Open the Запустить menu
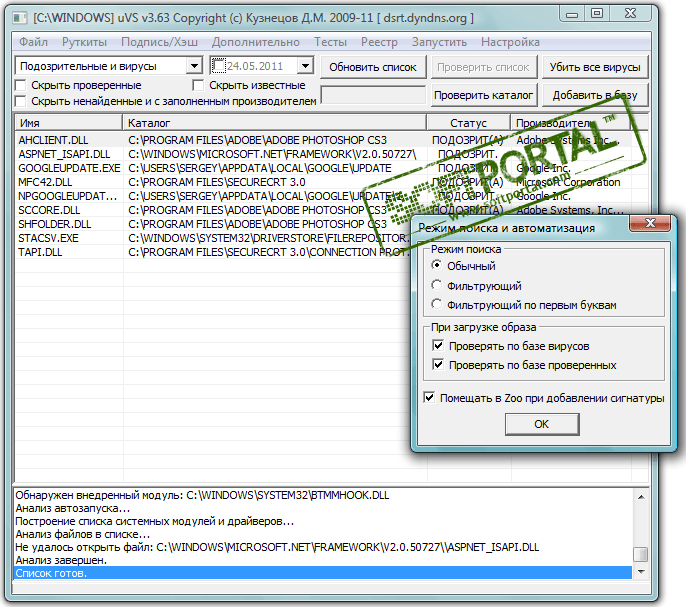686x607 pixels. coord(439,42)
